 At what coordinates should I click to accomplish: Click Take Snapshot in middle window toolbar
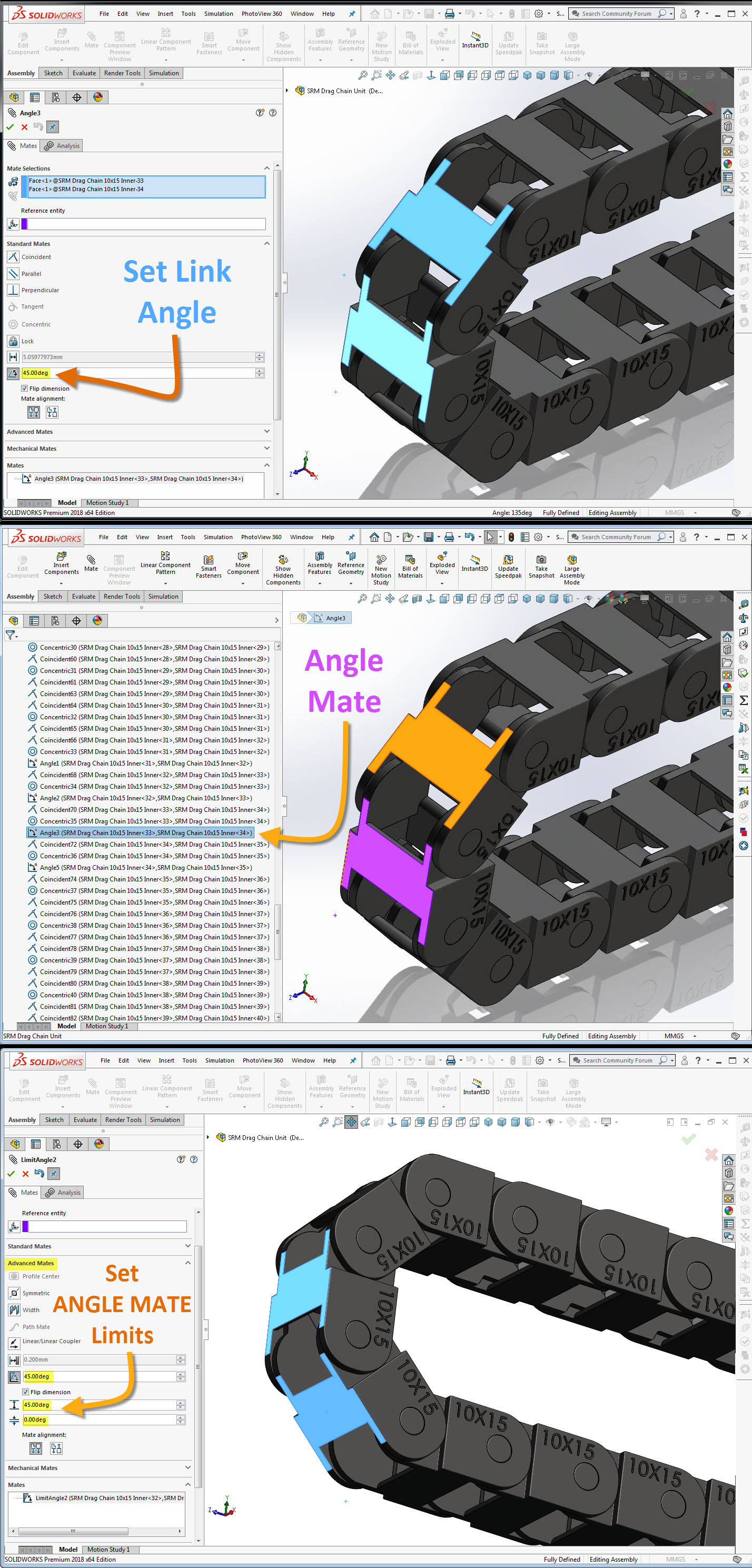coord(541,566)
